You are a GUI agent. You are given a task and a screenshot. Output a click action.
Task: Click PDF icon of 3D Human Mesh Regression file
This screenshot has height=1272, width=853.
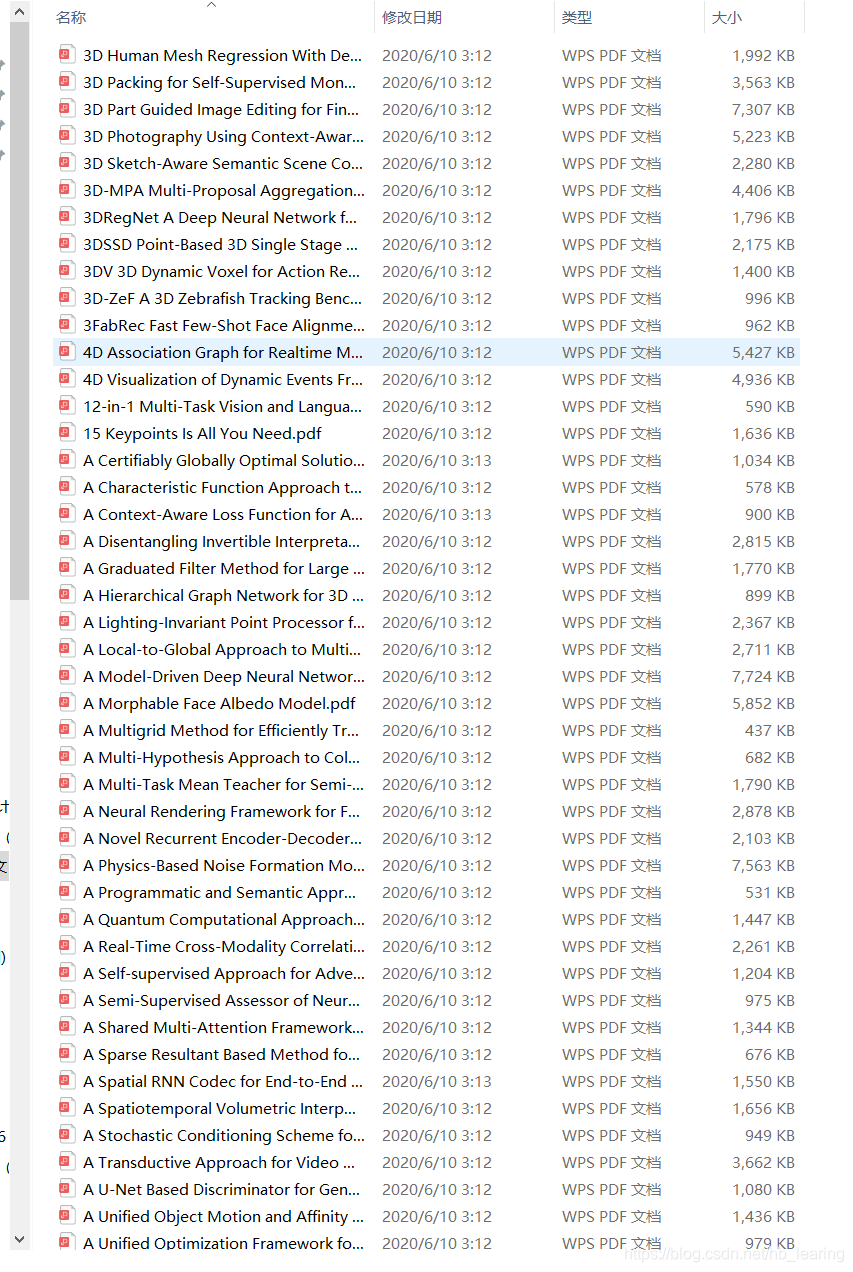click(x=66, y=55)
